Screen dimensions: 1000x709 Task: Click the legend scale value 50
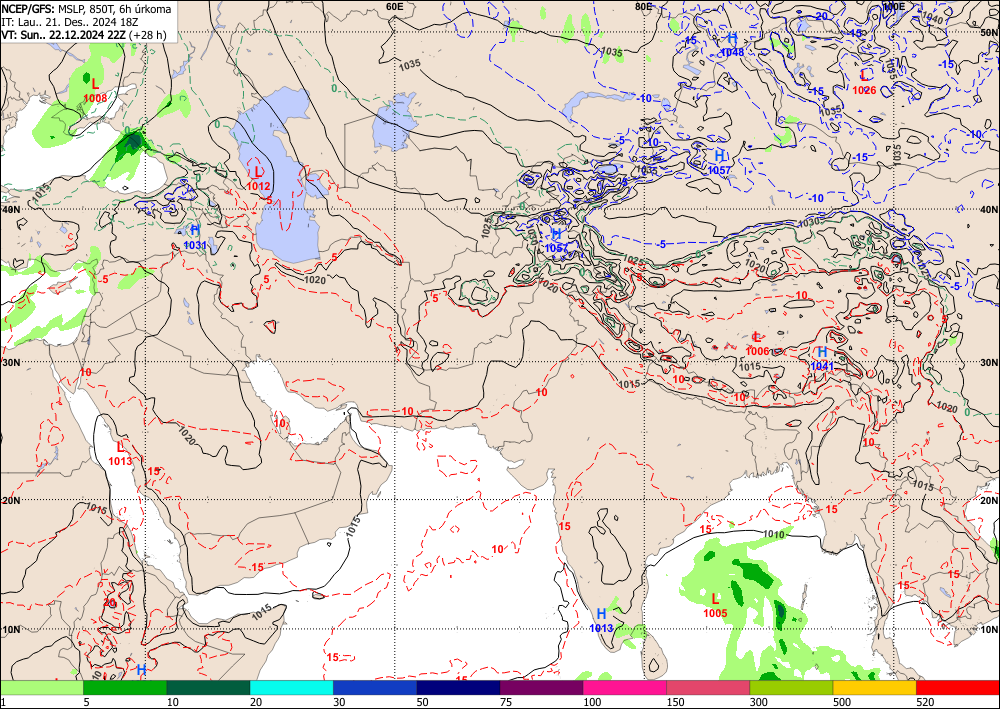coord(422,702)
